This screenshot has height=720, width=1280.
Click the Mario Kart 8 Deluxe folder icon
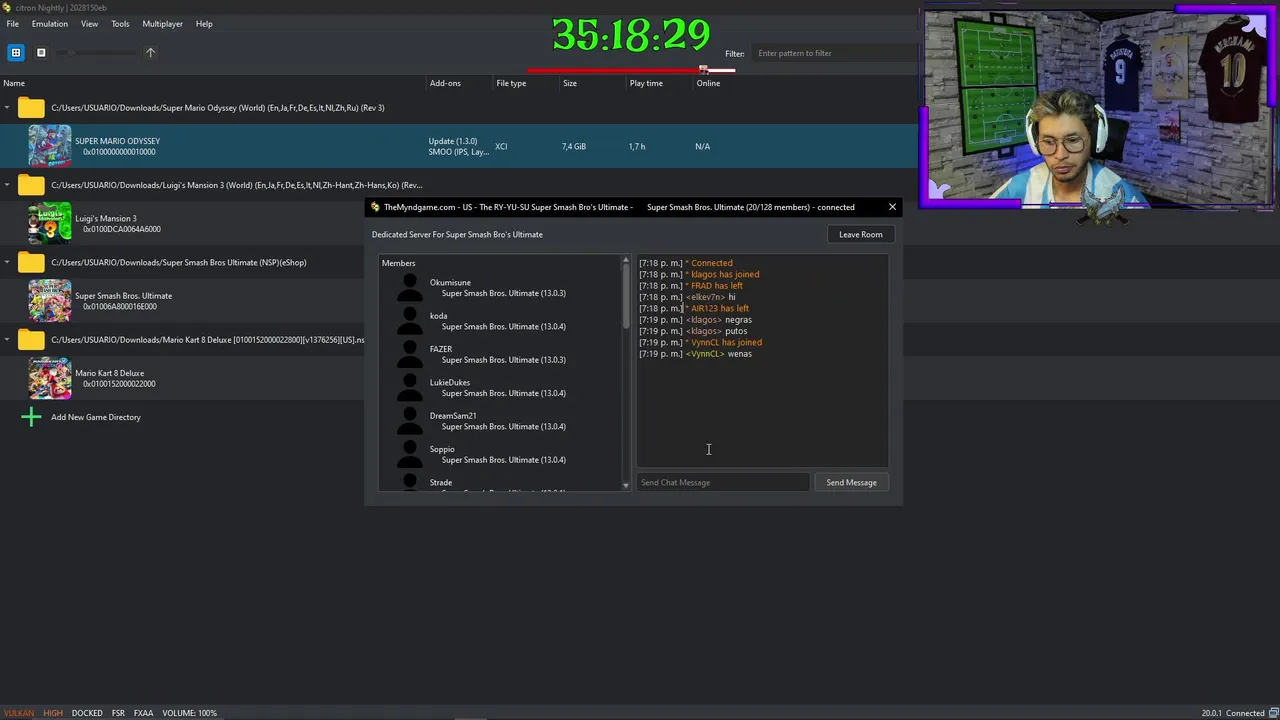31,340
